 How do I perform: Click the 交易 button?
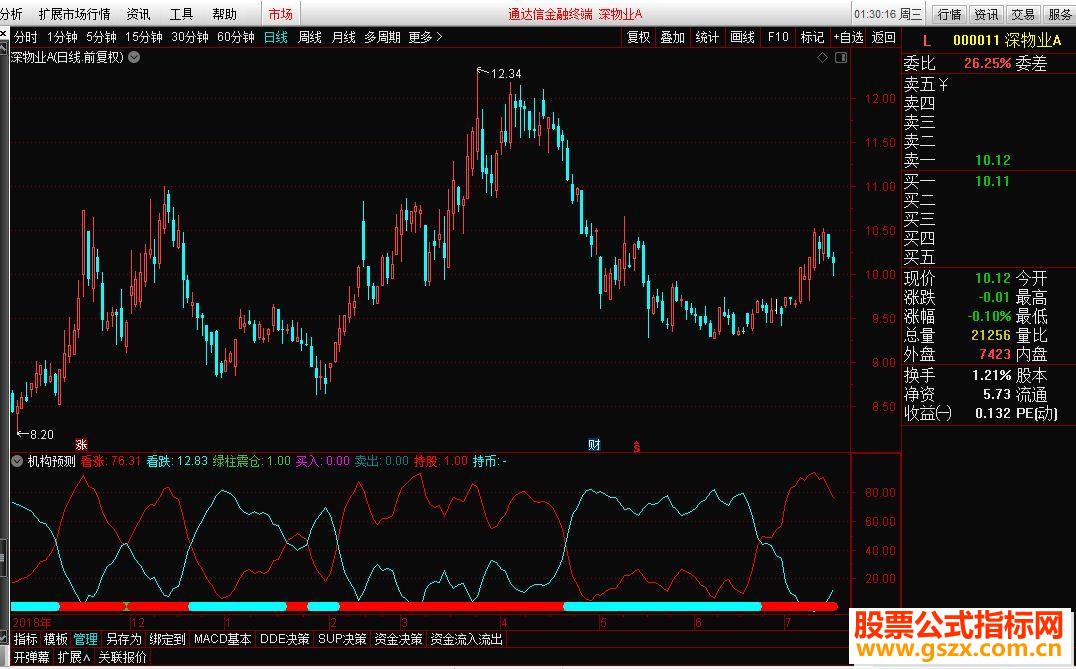click(x=1023, y=14)
